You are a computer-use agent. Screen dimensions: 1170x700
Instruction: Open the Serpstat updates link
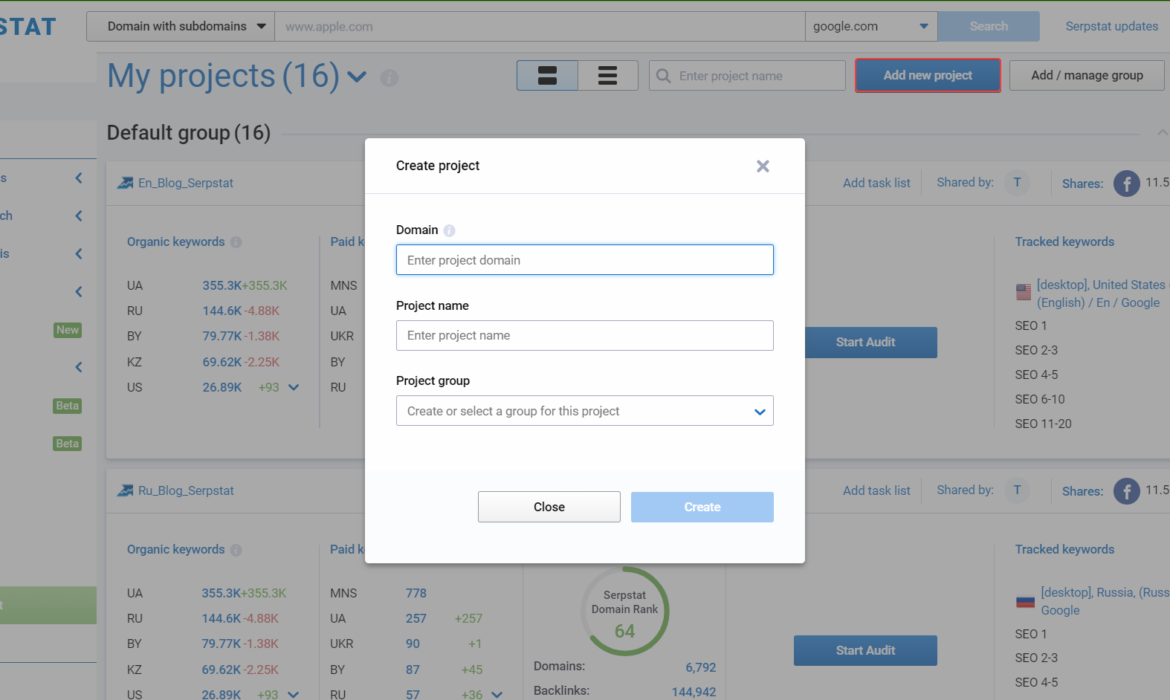pos(1112,26)
